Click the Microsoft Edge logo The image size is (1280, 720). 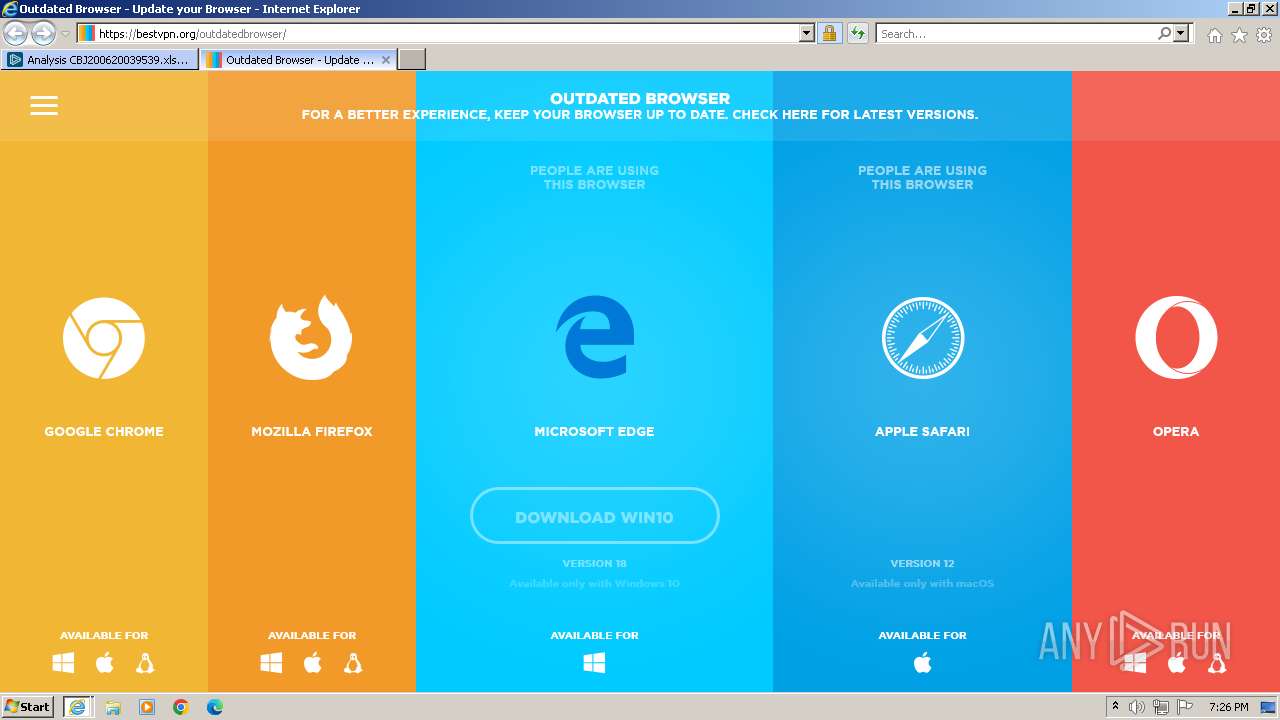click(x=594, y=337)
